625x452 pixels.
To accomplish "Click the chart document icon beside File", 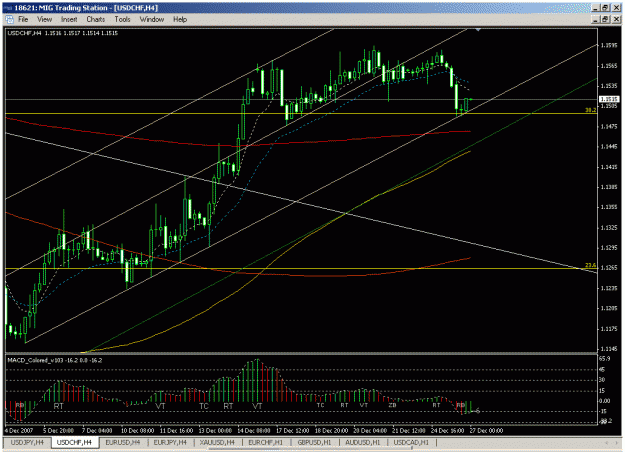I will pos(10,19).
